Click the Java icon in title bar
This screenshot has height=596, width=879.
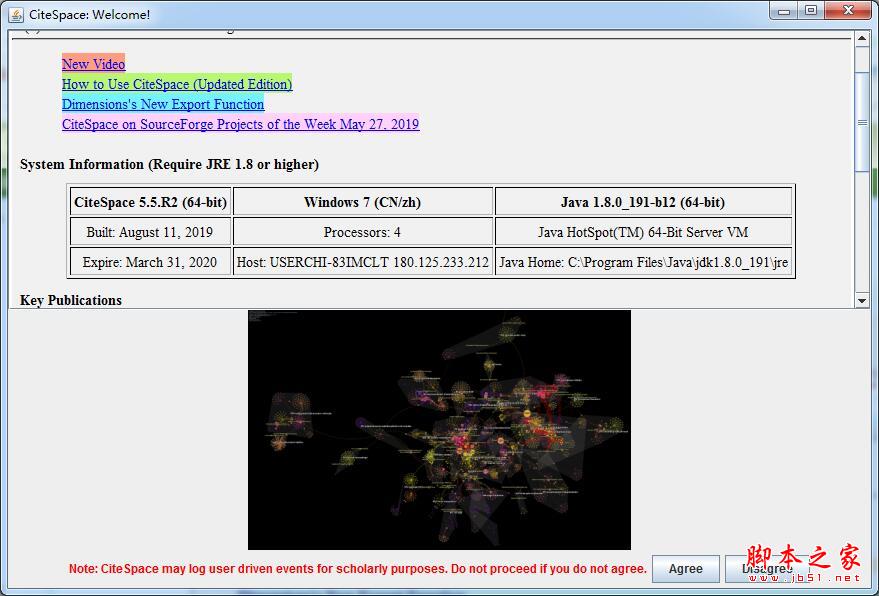(x=16, y=15)
